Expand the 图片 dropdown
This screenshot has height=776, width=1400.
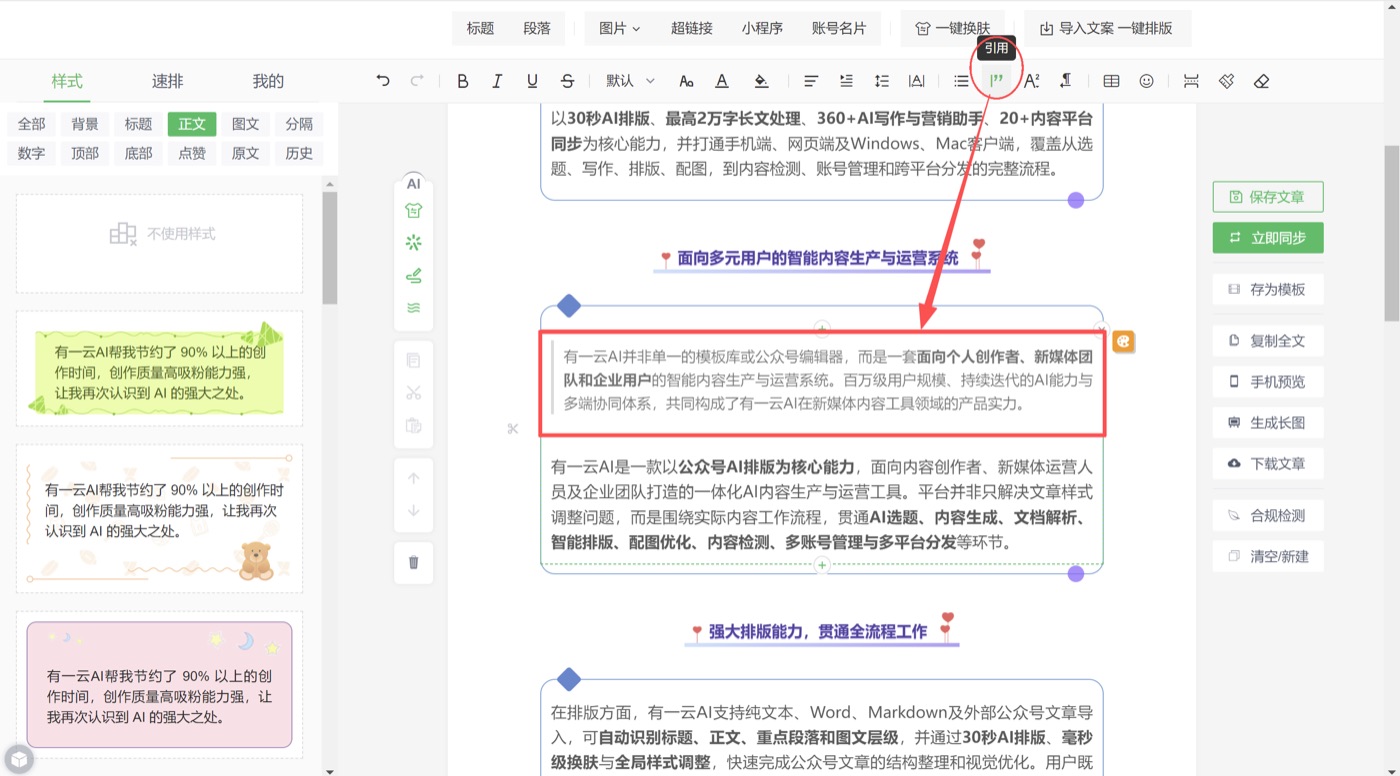pyautogui.click(x=620, y=28)
